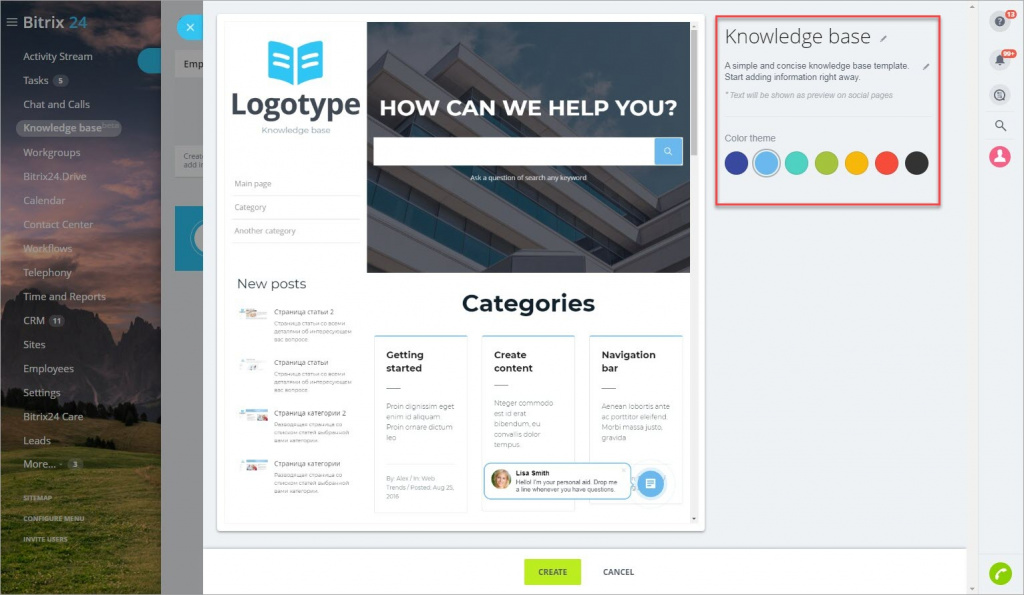This screenshot has height=595, width=1024.
Task: Open the Getting started category card
Action: 421,423
